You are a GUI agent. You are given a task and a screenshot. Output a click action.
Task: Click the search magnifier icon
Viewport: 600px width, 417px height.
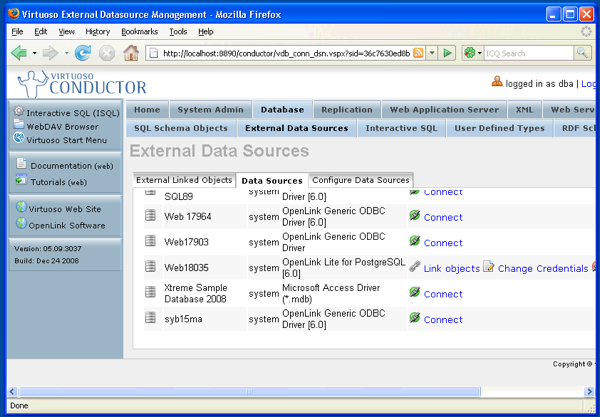(582, 53)
